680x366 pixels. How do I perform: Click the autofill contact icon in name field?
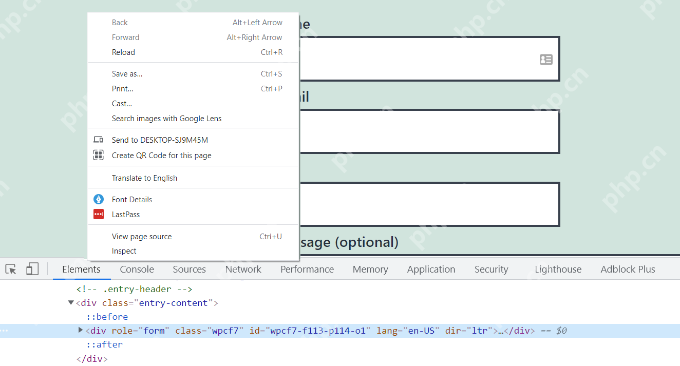tap(546, 59)
